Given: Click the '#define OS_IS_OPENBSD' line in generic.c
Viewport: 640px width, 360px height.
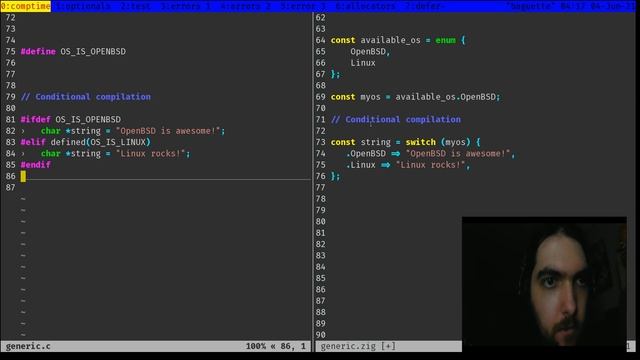Looking at the screenshot, I should [x=73, y=51].
